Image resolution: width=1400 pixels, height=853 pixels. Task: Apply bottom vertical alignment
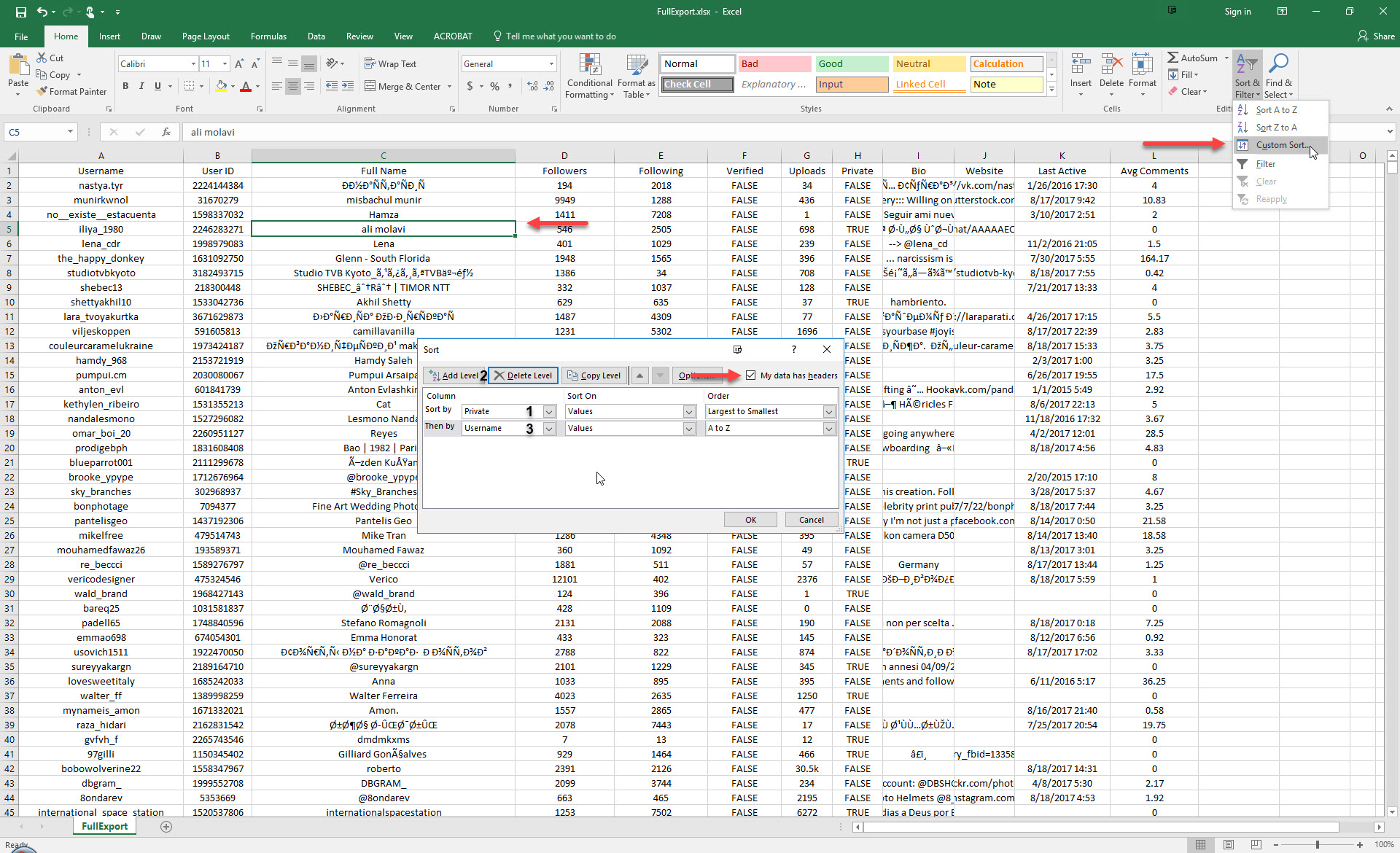pyautogui.click(x=309, y=64)
